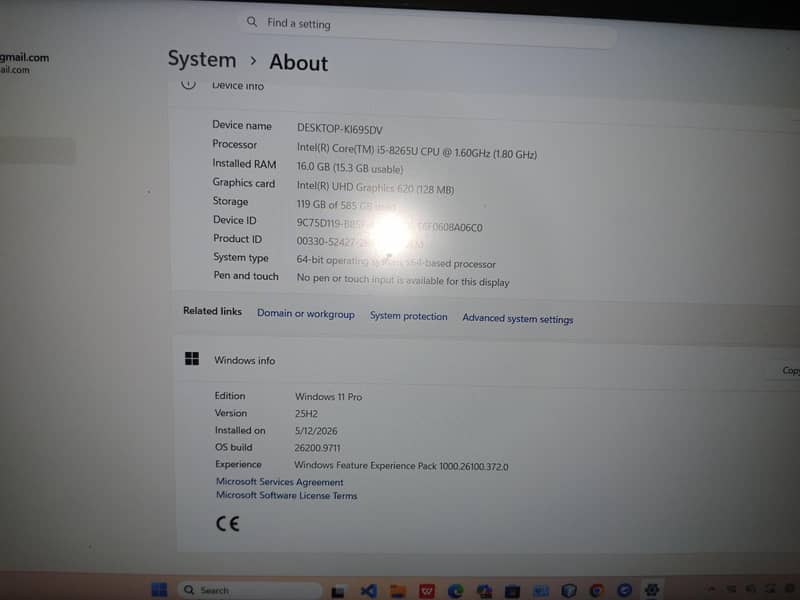The image size is (800, 600).
Task: Select the Windows 11 Pro edition value
Action: (328, 396)
